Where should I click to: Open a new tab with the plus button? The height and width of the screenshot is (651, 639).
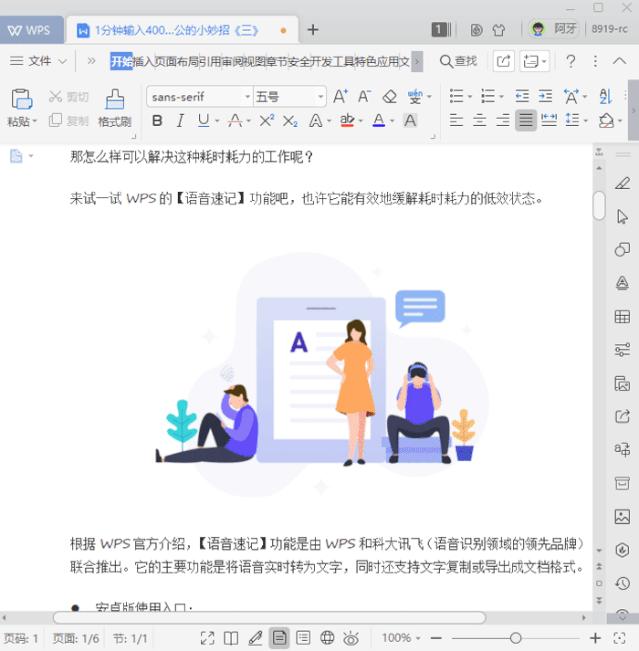pos(313,30)
